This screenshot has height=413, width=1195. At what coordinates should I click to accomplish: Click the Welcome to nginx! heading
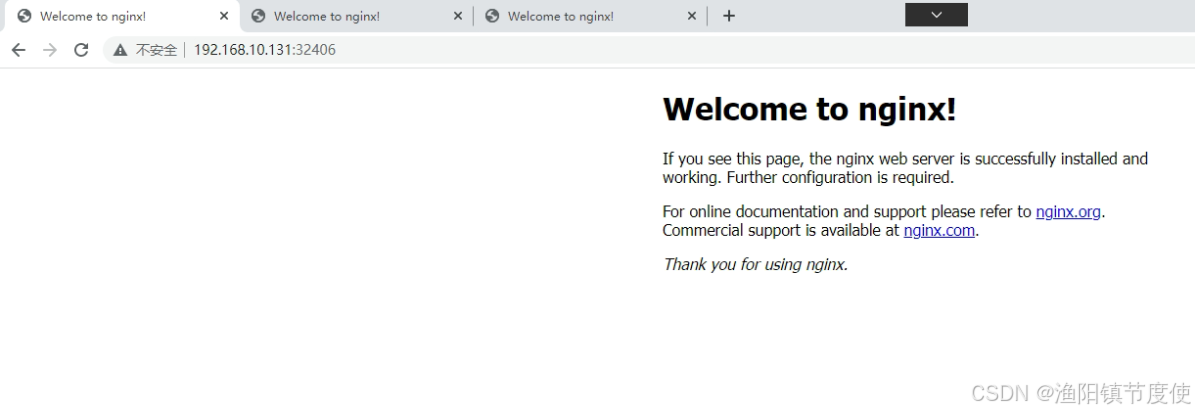point(809,109)
